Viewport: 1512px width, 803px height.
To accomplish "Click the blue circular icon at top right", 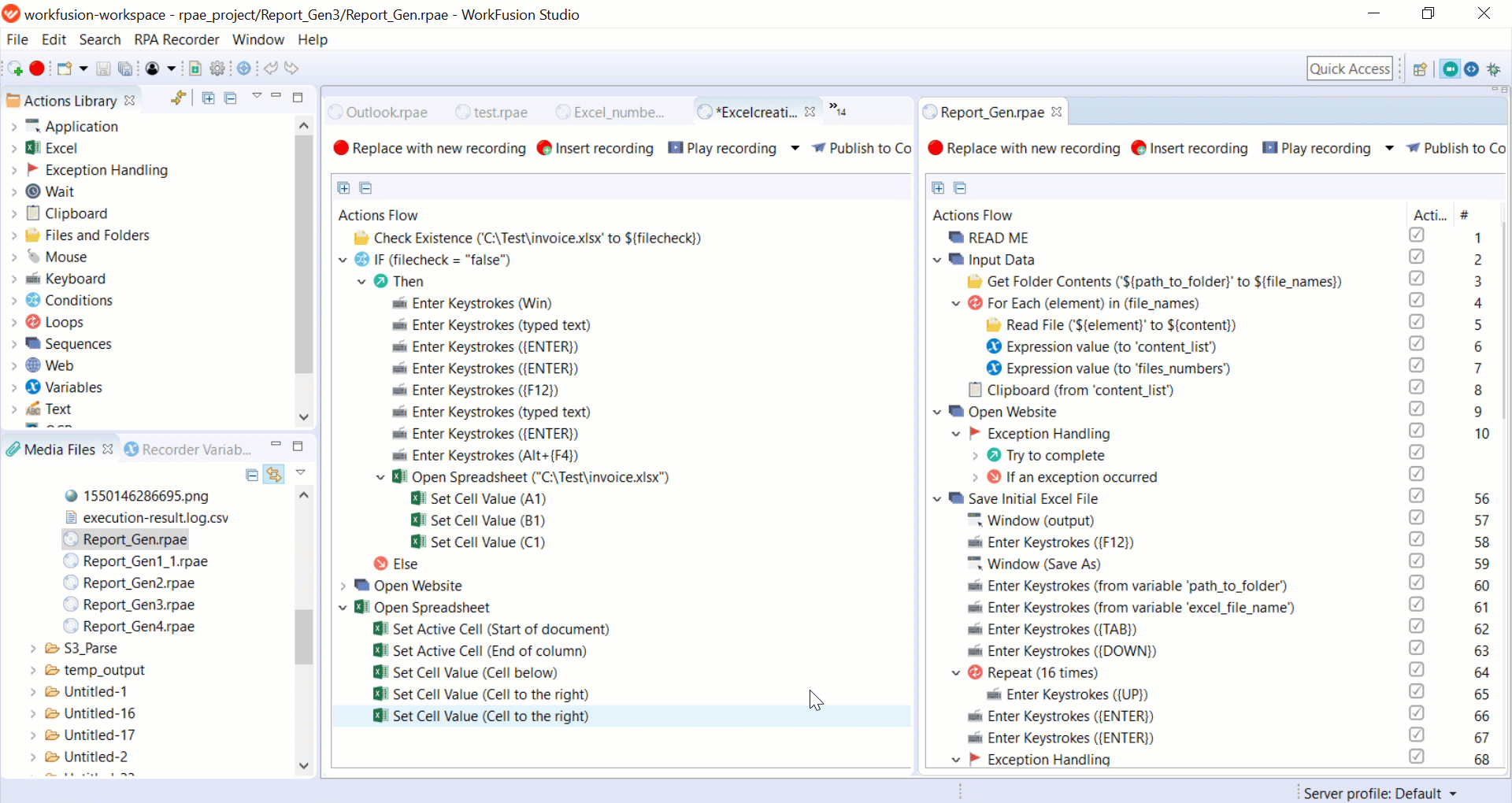I will pyautogui.click(x=1471, y=69).
